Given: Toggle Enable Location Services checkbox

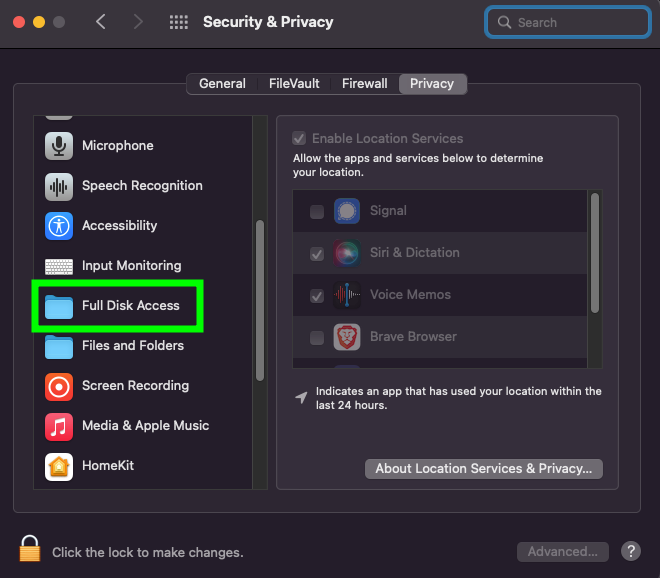Looking at the screenshot, I should pyautogui.click(x=298, y=139).
